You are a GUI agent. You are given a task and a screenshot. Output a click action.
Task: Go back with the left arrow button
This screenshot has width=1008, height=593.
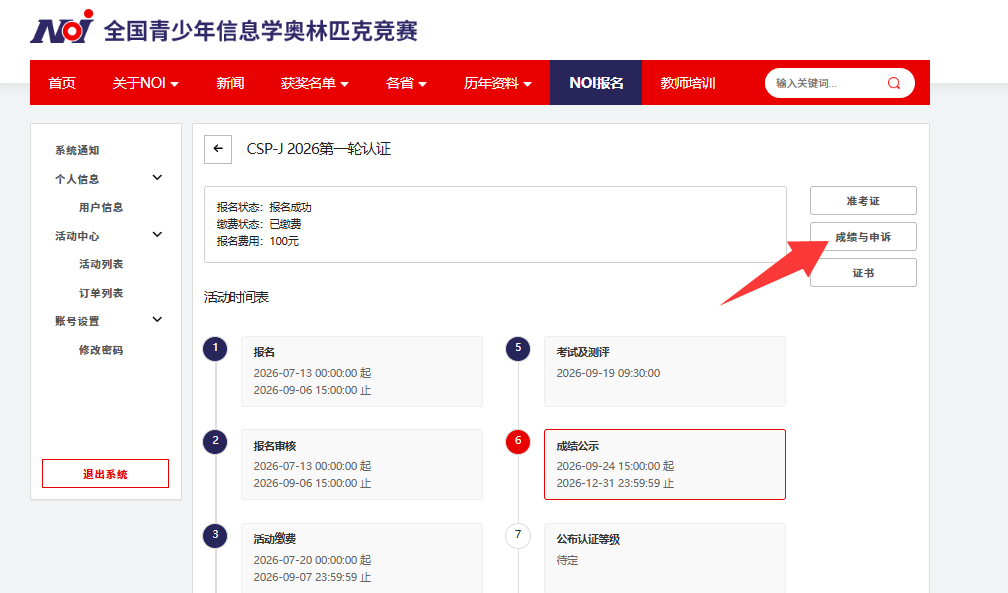pyautogui.click(x=218, y=149)
